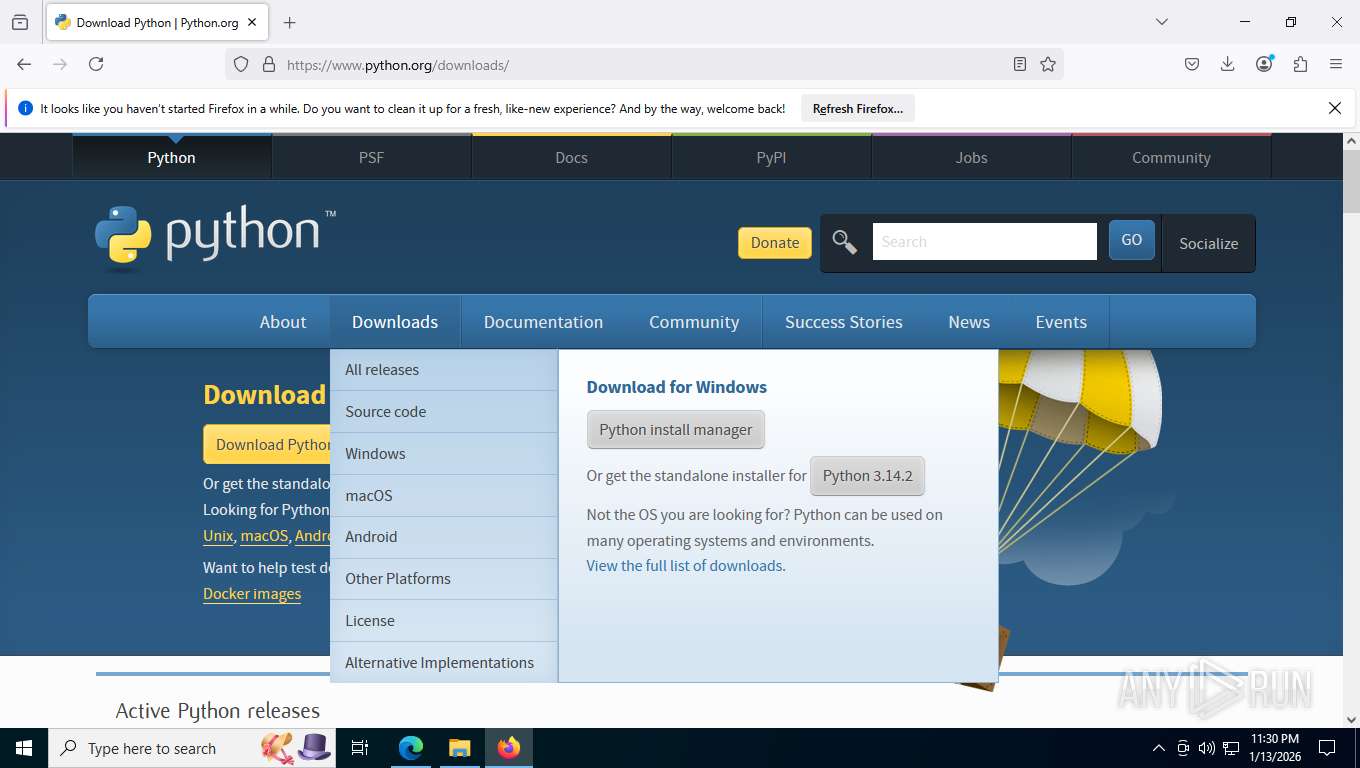Switch to the Jobs top tab
The image size is (1360, 768).
[971, 157]
